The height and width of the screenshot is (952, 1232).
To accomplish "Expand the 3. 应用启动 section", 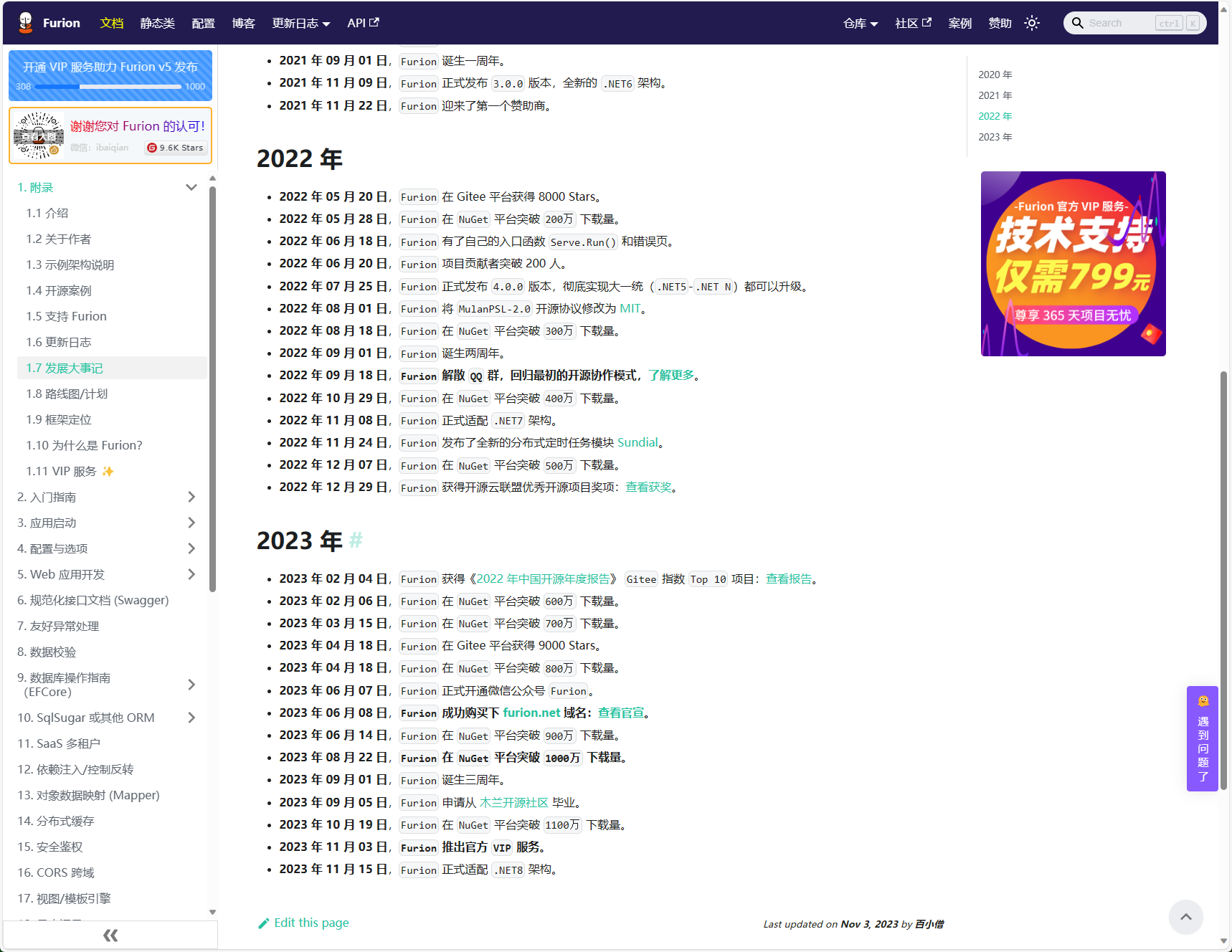I will (x=191, y=523).
